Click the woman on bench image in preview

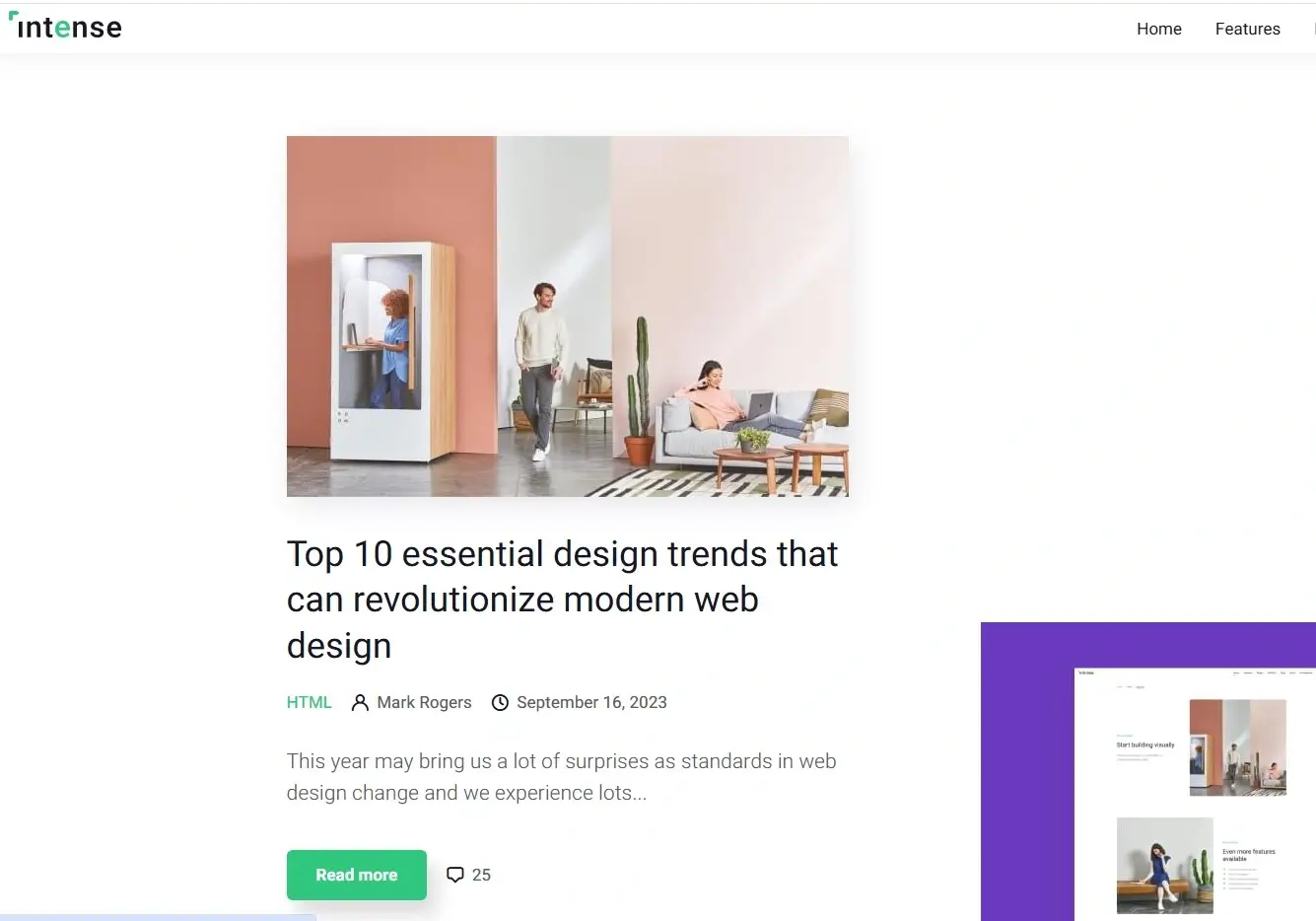tap(1164, 865)
